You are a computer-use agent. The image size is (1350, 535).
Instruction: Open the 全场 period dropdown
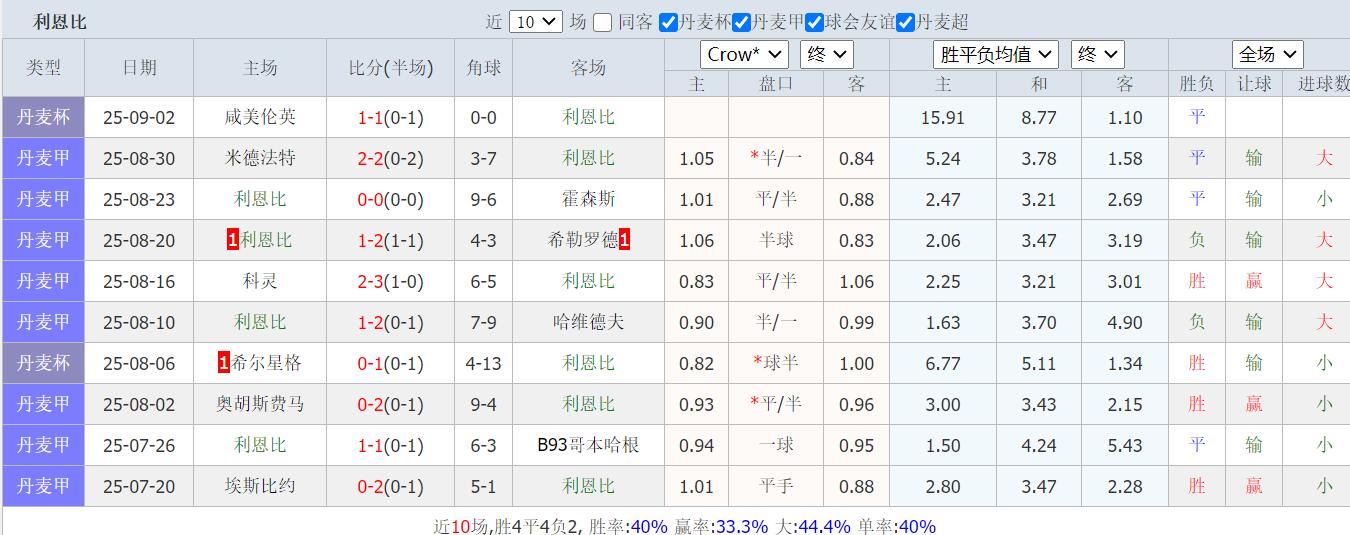(x=1267, y=54)
